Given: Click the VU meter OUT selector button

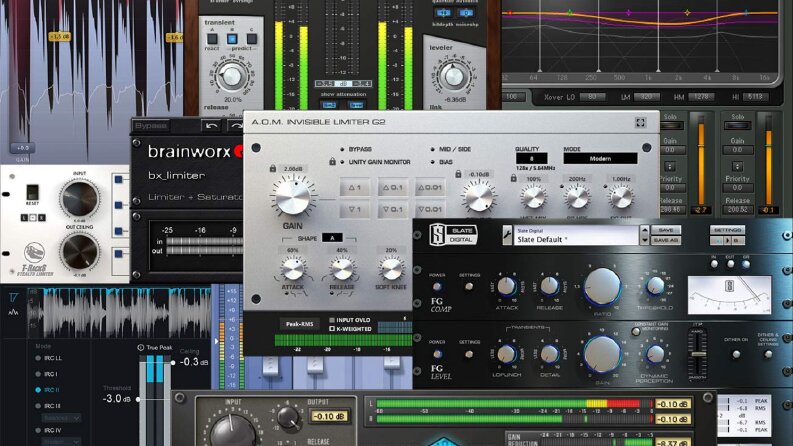Looking at the screenshot, I should click(730, 264).
